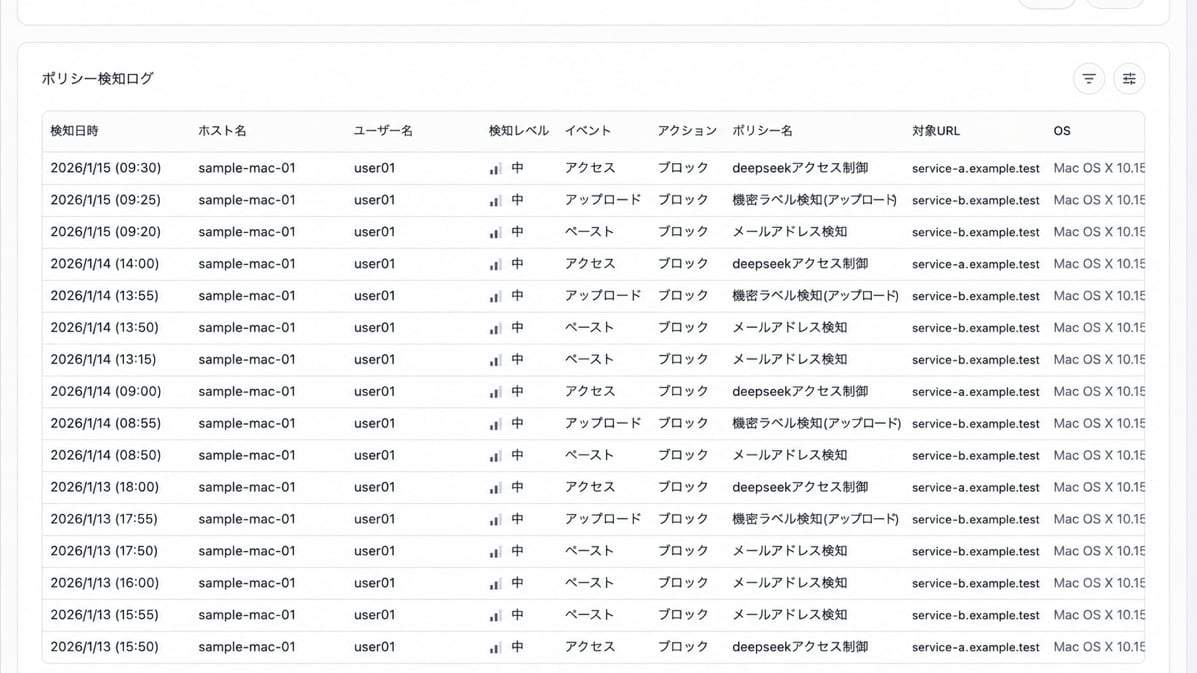Select the 2026/1/13 (17:55) date cell

(x=104, y=519)
